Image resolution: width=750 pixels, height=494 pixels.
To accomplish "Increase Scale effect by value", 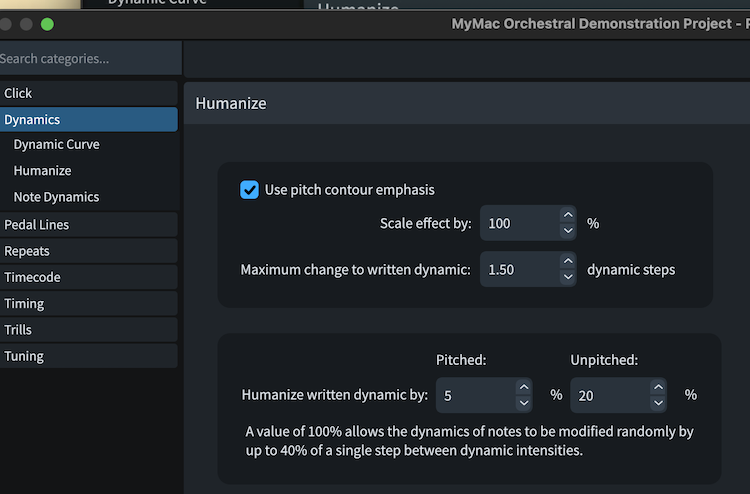I will pos(568,215).
